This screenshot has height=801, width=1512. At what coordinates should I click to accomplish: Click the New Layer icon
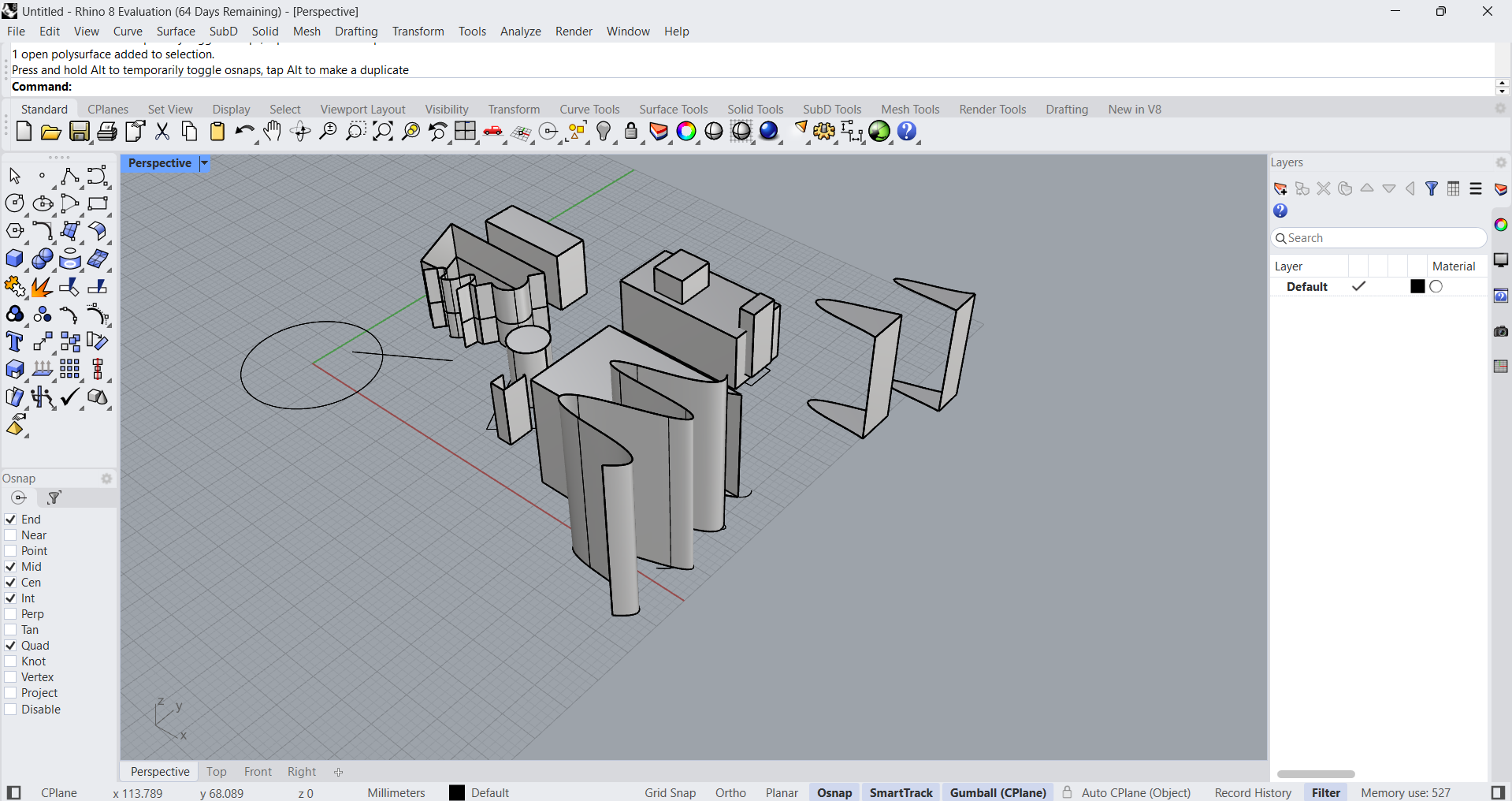tap(1280, 189)
